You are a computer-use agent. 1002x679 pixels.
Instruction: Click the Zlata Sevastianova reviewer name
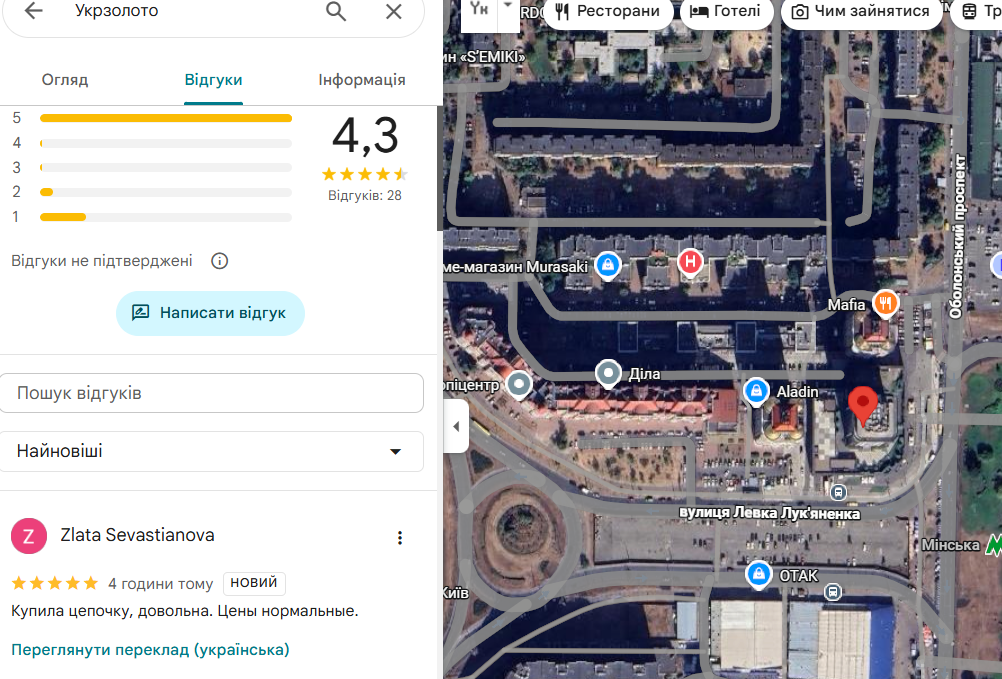pos(137,535)
